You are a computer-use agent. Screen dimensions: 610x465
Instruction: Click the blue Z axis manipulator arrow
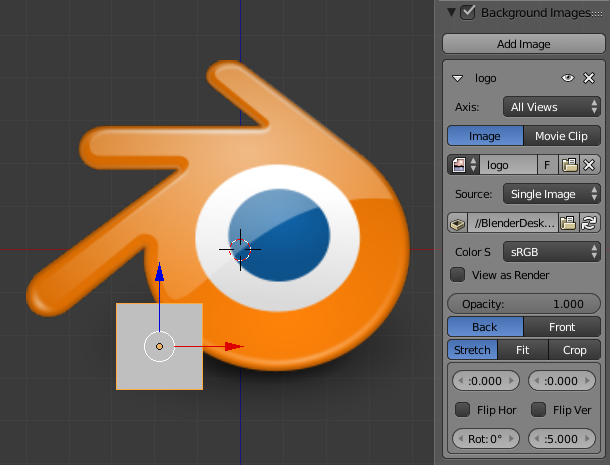pos(159,272)
